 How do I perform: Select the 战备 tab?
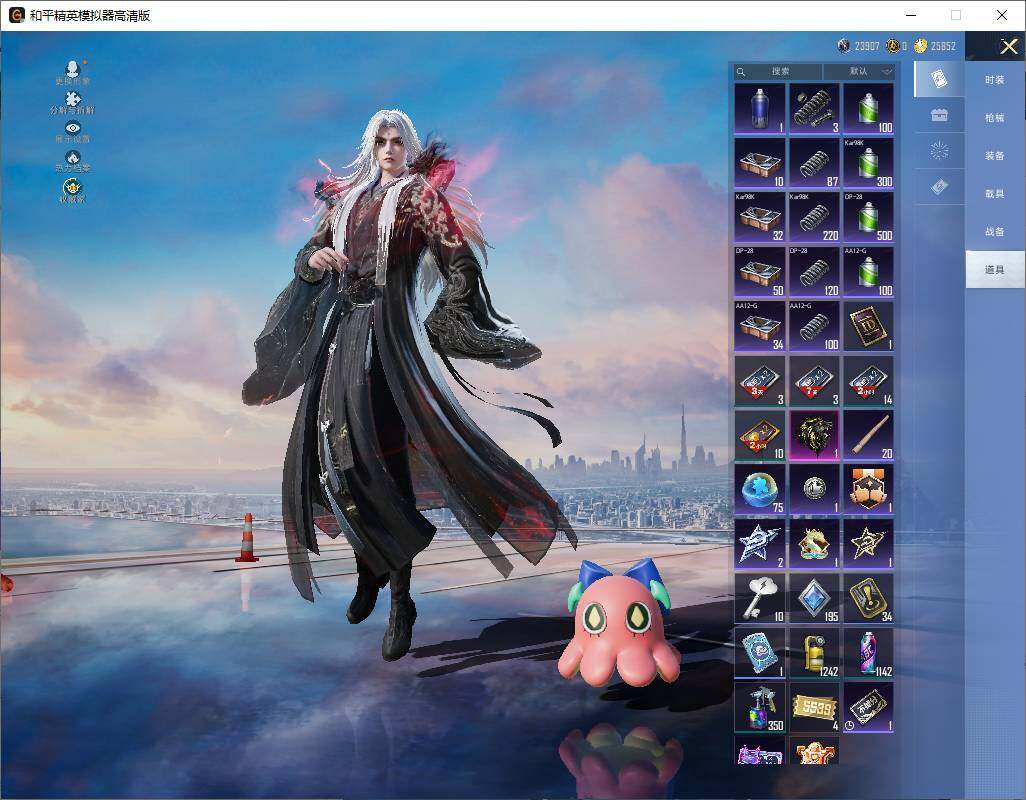point(995,232)
